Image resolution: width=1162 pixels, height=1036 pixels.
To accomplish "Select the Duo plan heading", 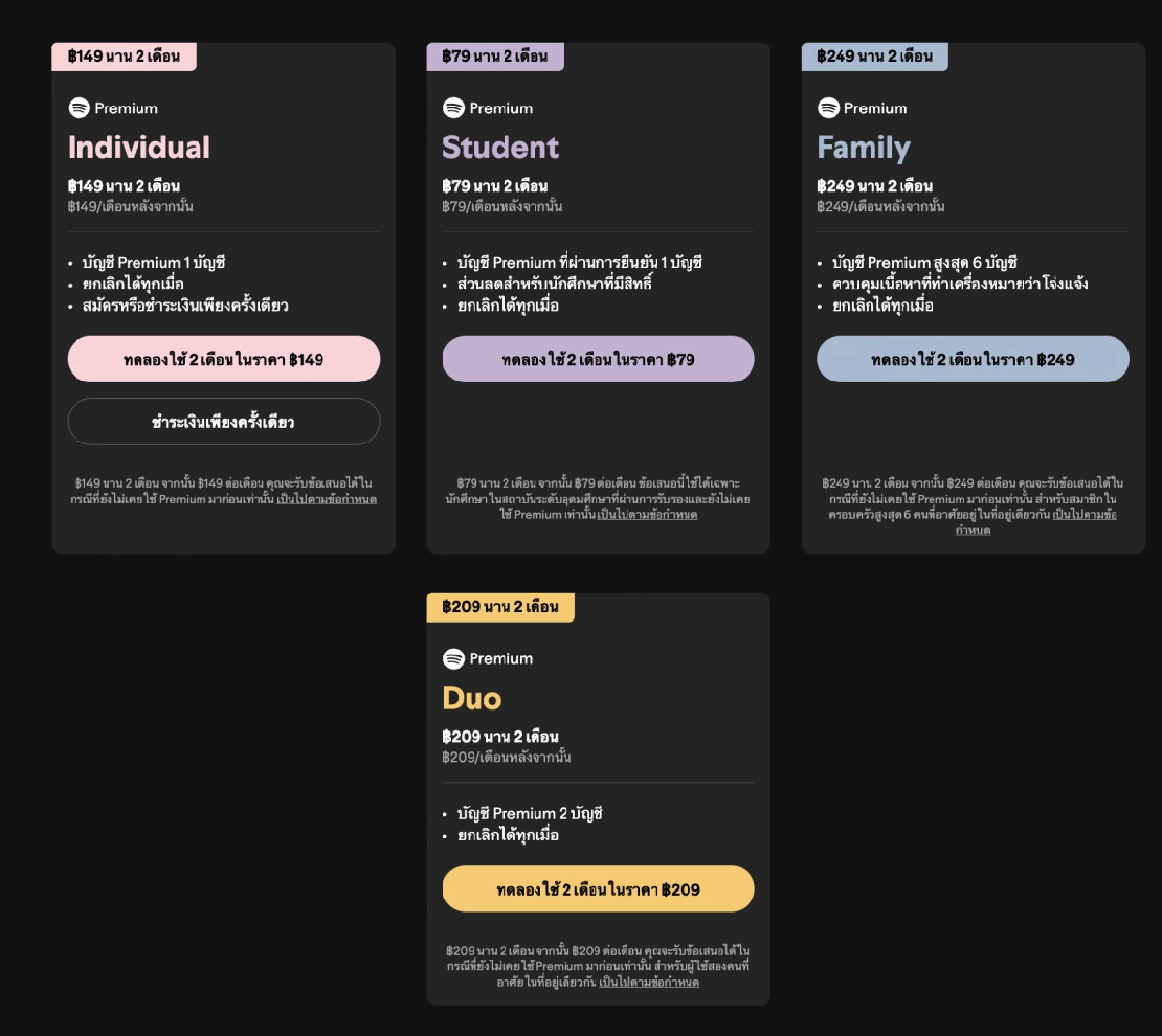I will click(472, 698).
